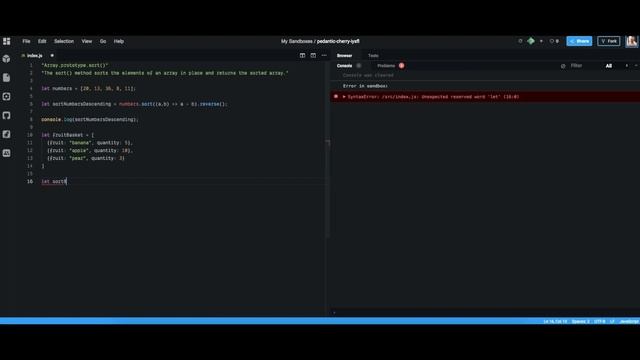Image resolution: width=640 pixels, height=360 pixels.
Task: Click the JavaScript language mode status entry
Action: point(629,321)
